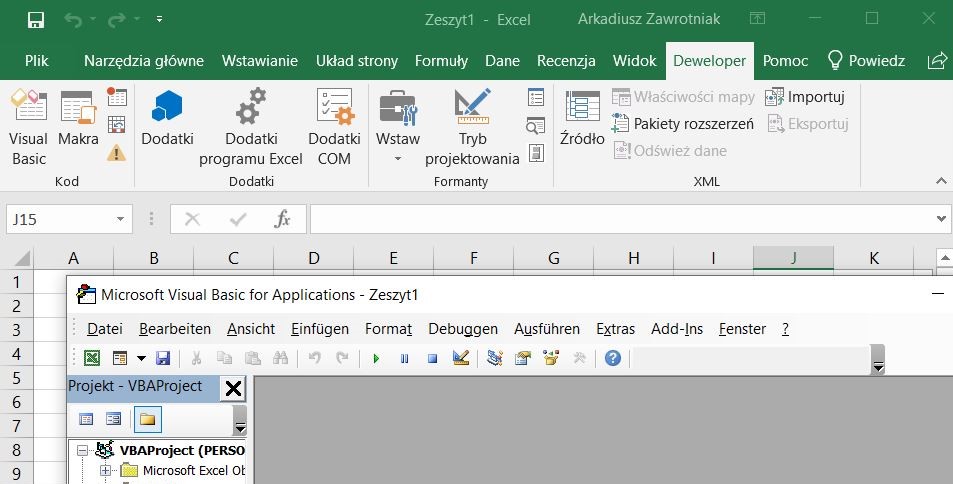The width and height of the screenshot is (953, 484).
Task: Open the Makra (Macros) dialog
Action: pyautogui.click(x=78, y=119)
